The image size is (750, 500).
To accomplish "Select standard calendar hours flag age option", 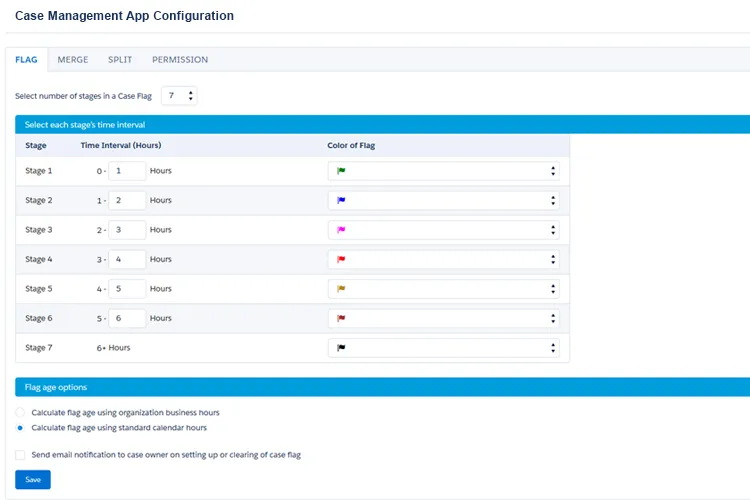I will tap(21, 427).
